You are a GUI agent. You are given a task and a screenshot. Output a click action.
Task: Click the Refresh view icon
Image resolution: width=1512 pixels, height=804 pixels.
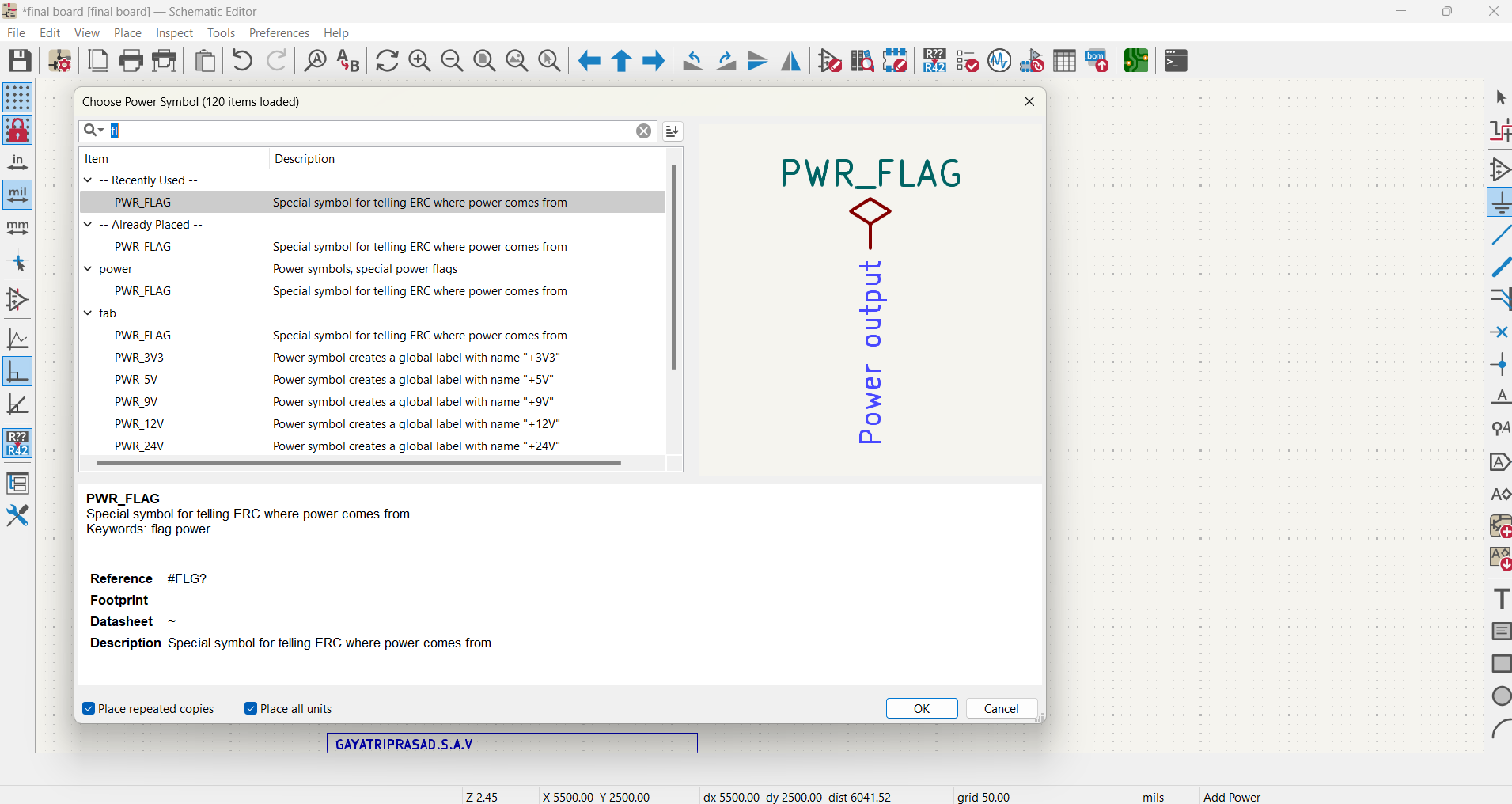pos(387,60)
